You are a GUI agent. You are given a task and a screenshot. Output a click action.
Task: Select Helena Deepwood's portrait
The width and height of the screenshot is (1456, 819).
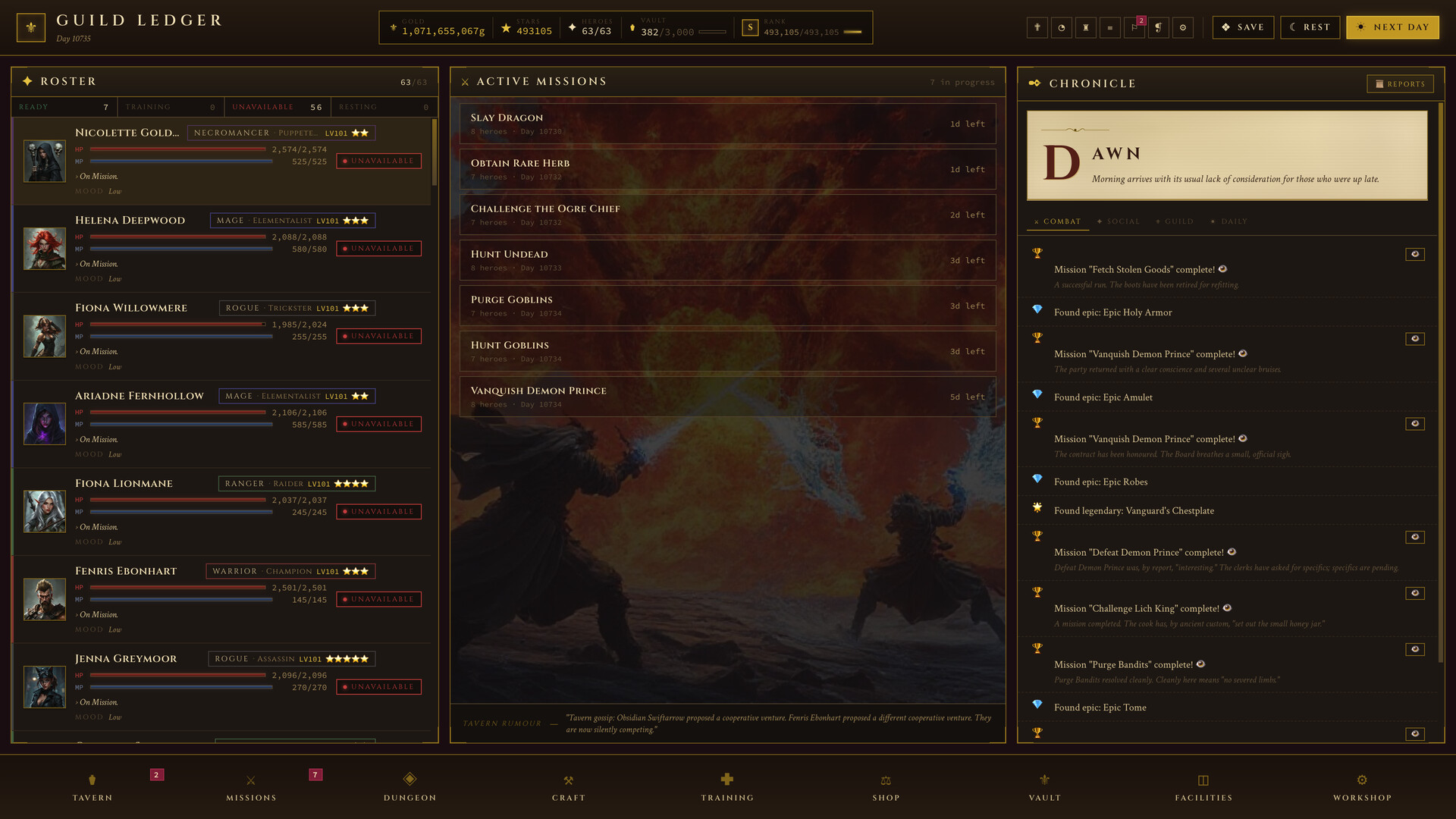tap(45, 249)
